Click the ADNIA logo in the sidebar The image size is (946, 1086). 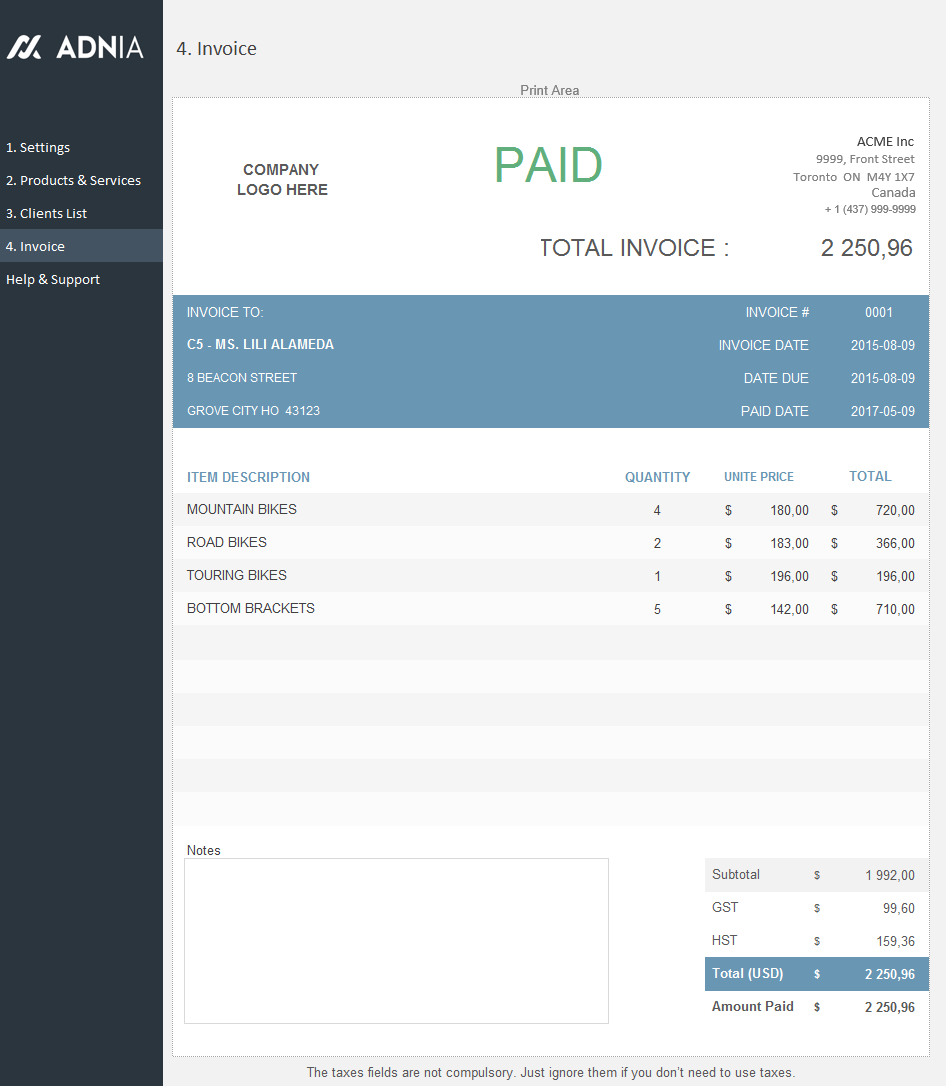76,47
